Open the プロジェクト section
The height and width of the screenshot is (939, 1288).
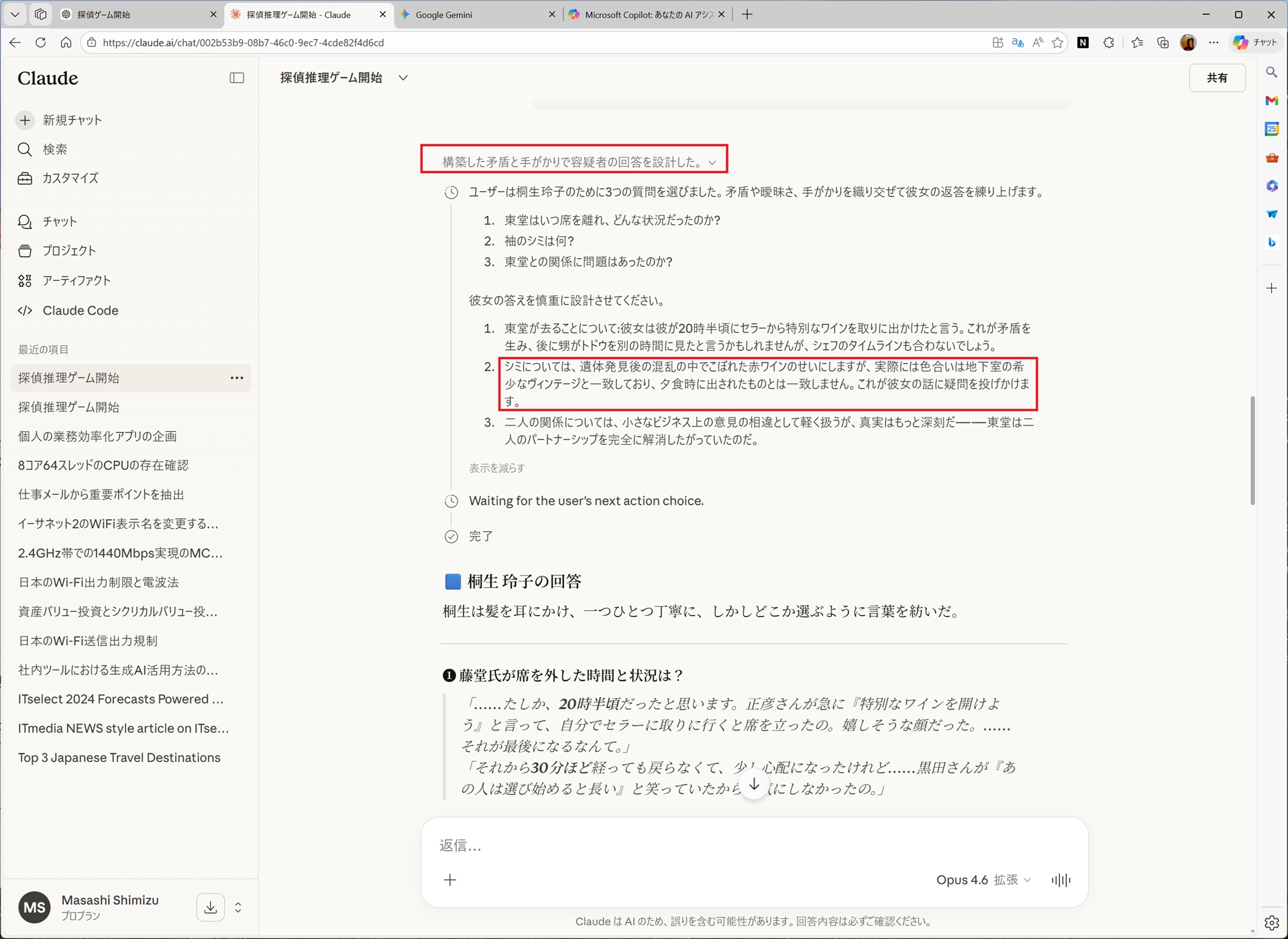[x=69, y=250]
